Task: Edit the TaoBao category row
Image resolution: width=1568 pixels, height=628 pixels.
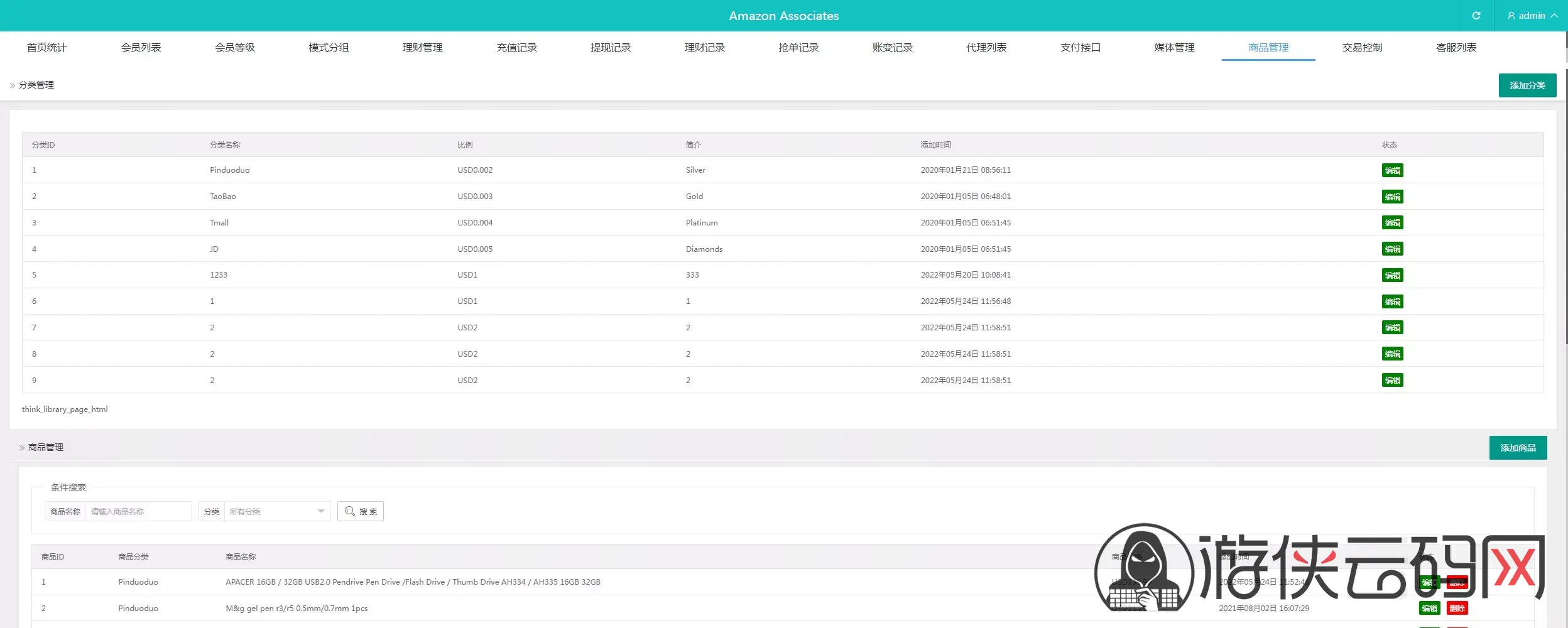Action: pyautogui.click(x=1392, y=197)
